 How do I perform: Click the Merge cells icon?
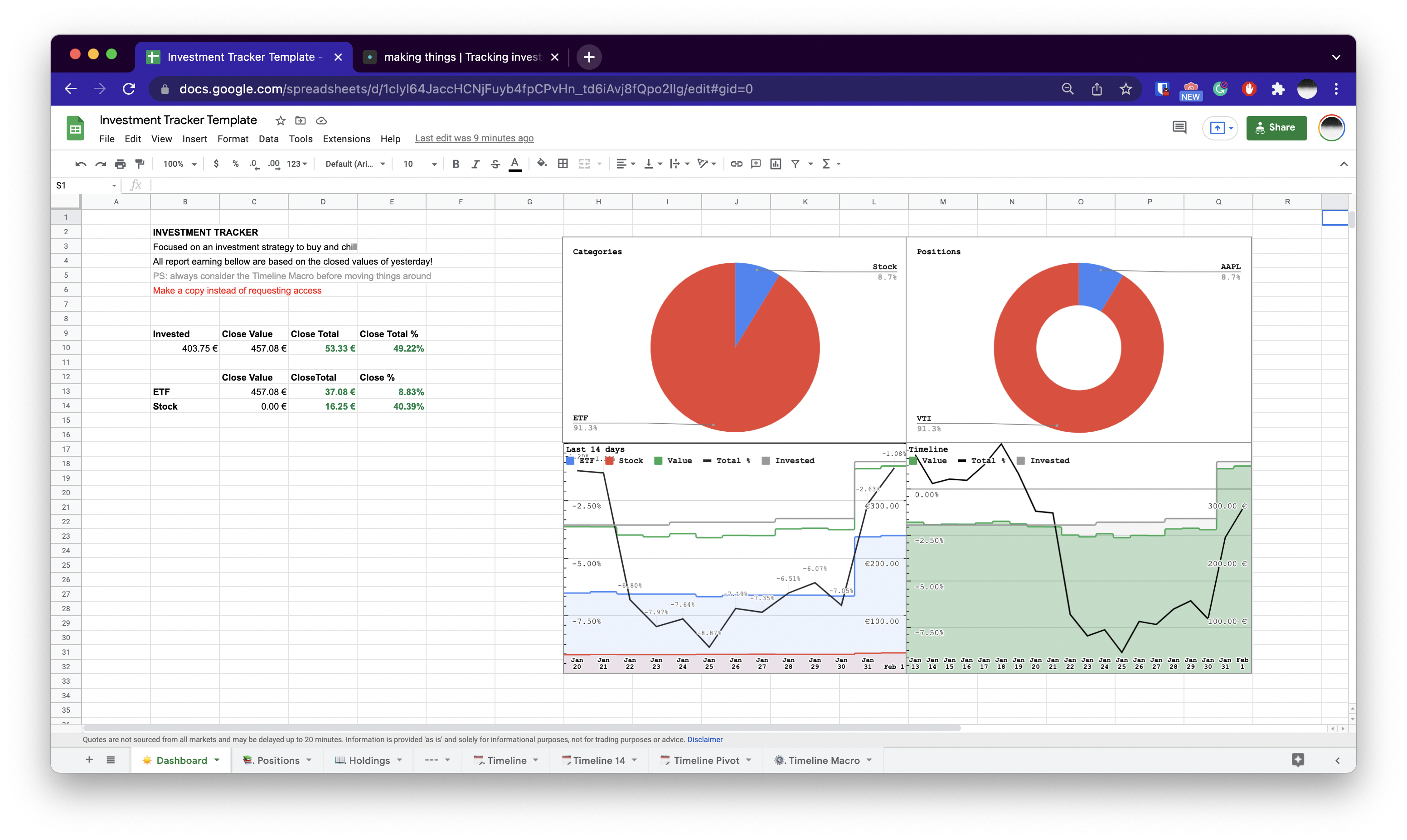(x=584, y=164)
